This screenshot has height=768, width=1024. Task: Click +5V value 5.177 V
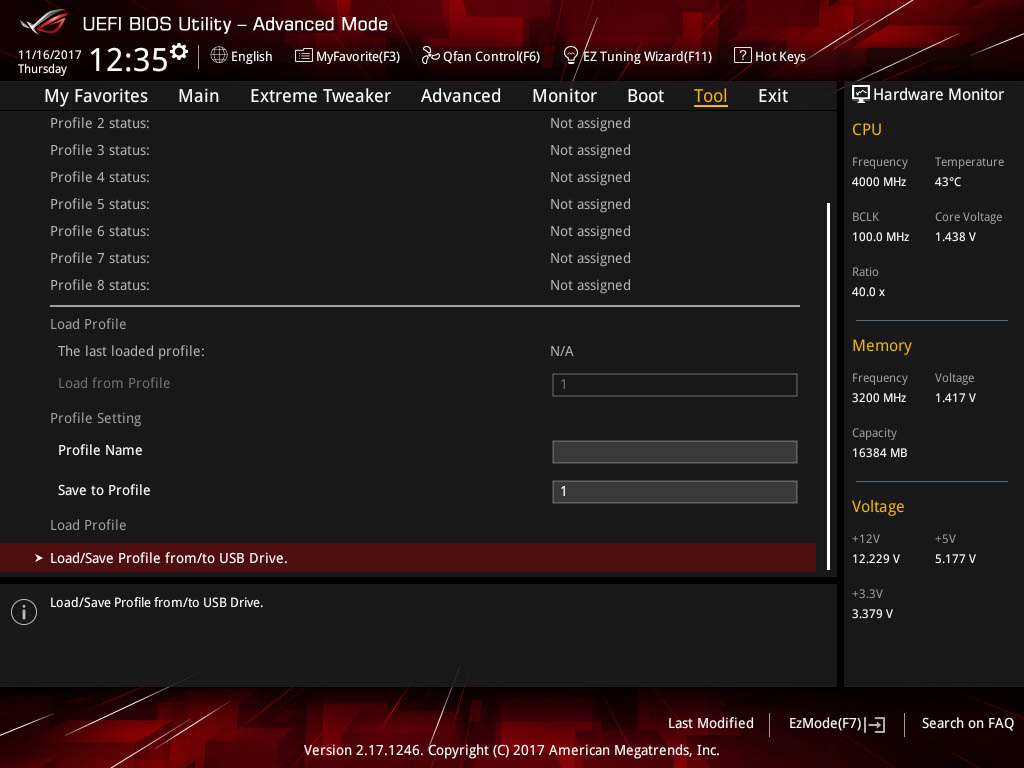[x=955, y=559]
